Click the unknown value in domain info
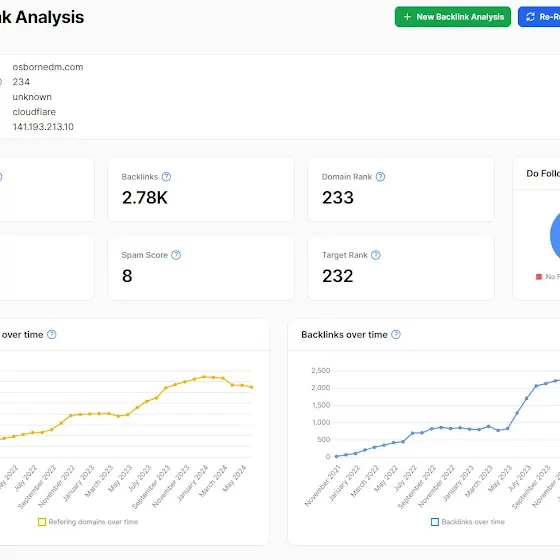560x560 pixels. click(32, 97)
